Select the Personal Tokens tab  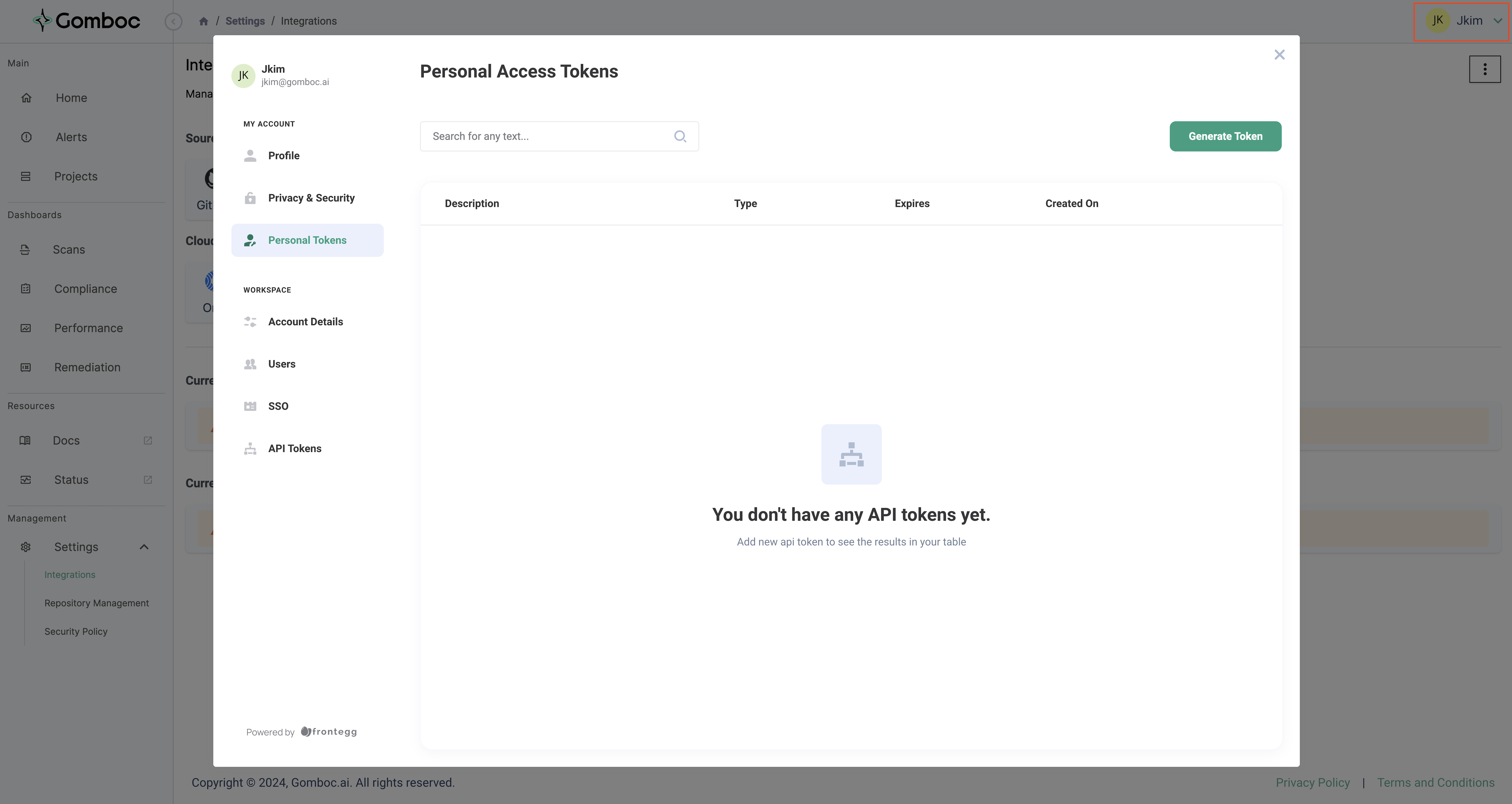tap(307, 240)
